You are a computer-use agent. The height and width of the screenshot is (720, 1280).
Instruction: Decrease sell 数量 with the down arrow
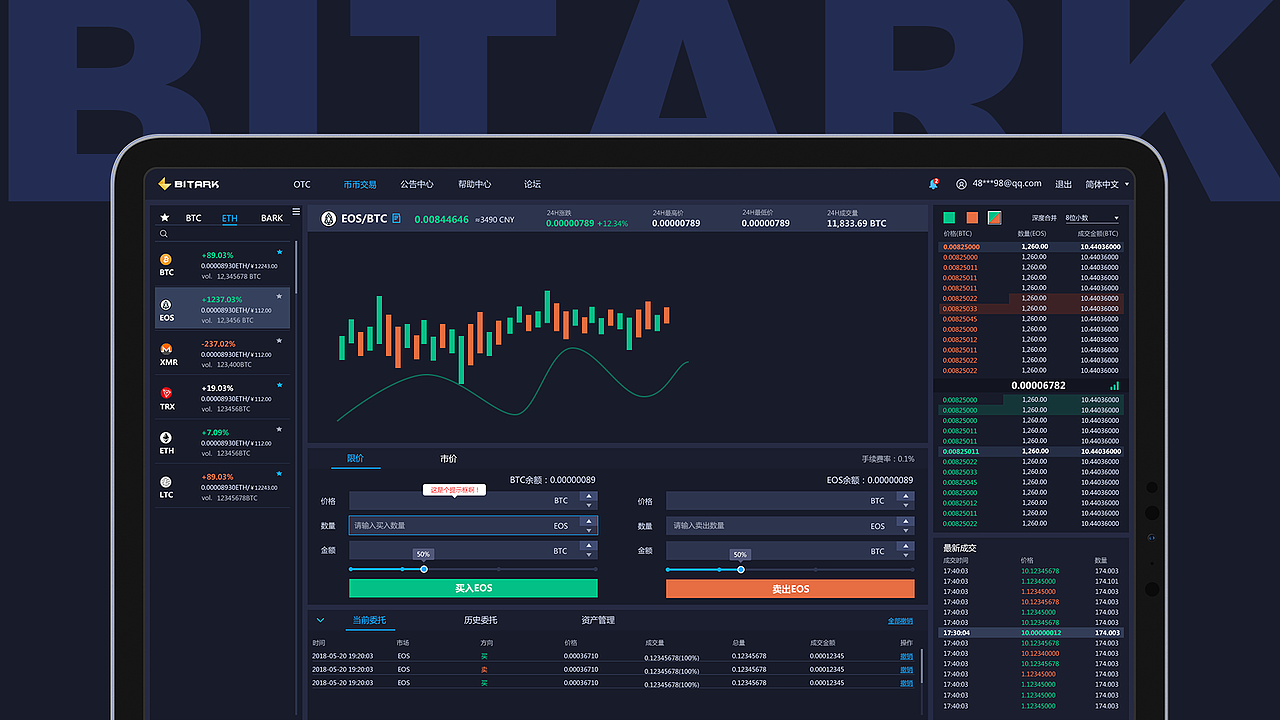pyautogui.click(x=906, y=530)
